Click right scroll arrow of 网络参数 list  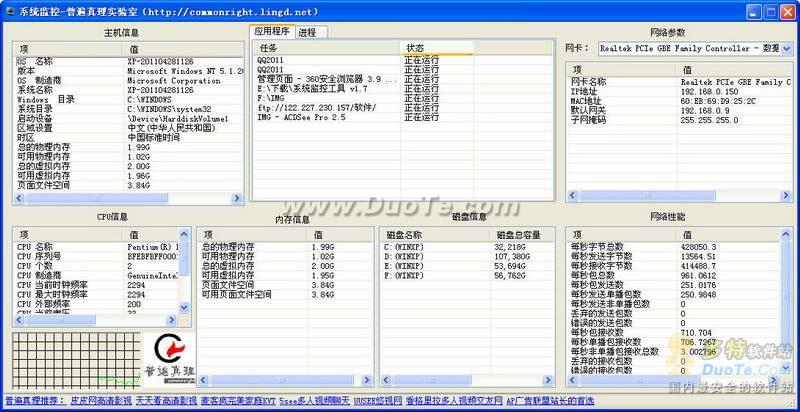(786, 196)
